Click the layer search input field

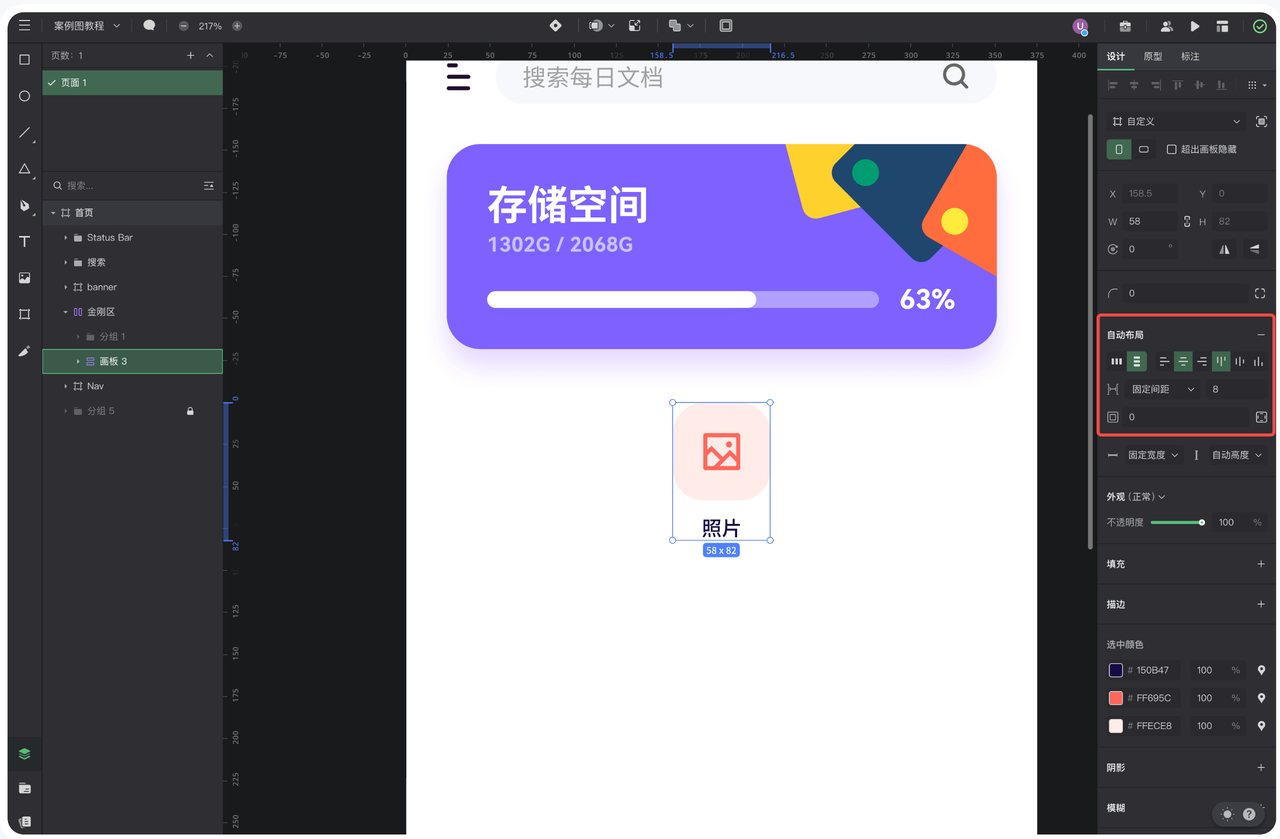point(130,186)
